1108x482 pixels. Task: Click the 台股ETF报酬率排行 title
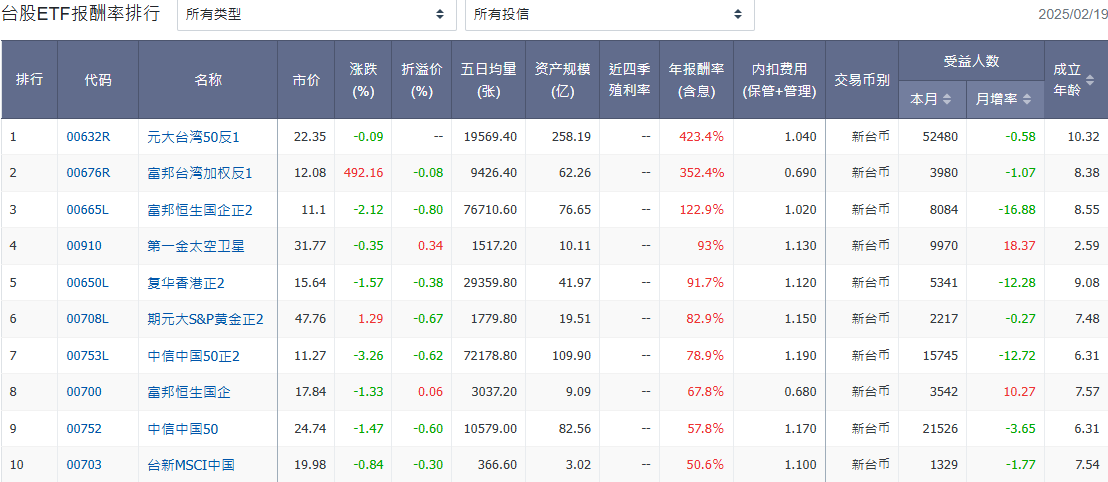tap(81, 13)
